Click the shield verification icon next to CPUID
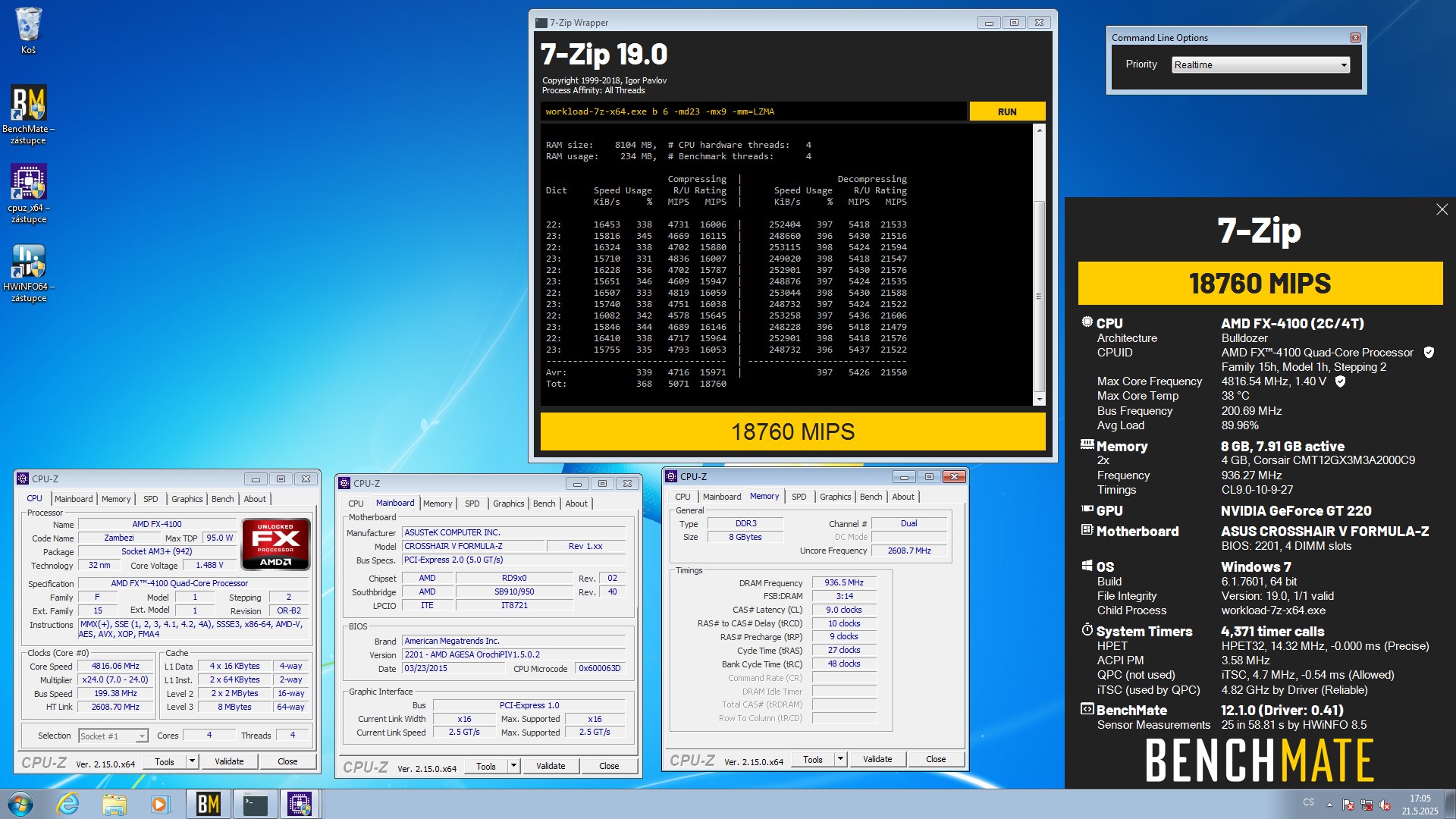The width and height of the screenshot is (1456, 819). (x=1429, y=353)
